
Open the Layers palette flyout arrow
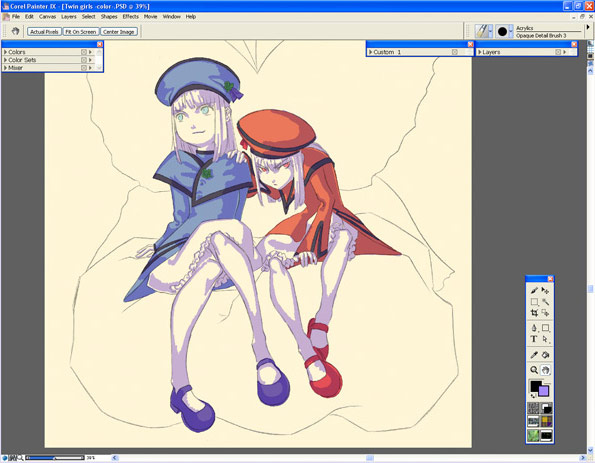565,52
